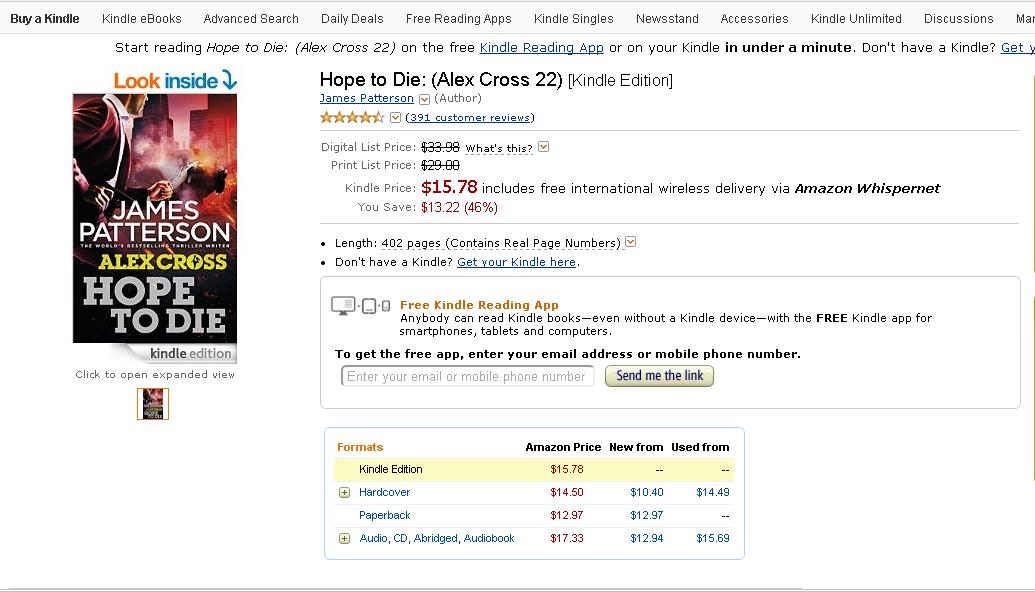Open the What's this? price explanation dropdown

pyautogui.click(x=543, y=146)
